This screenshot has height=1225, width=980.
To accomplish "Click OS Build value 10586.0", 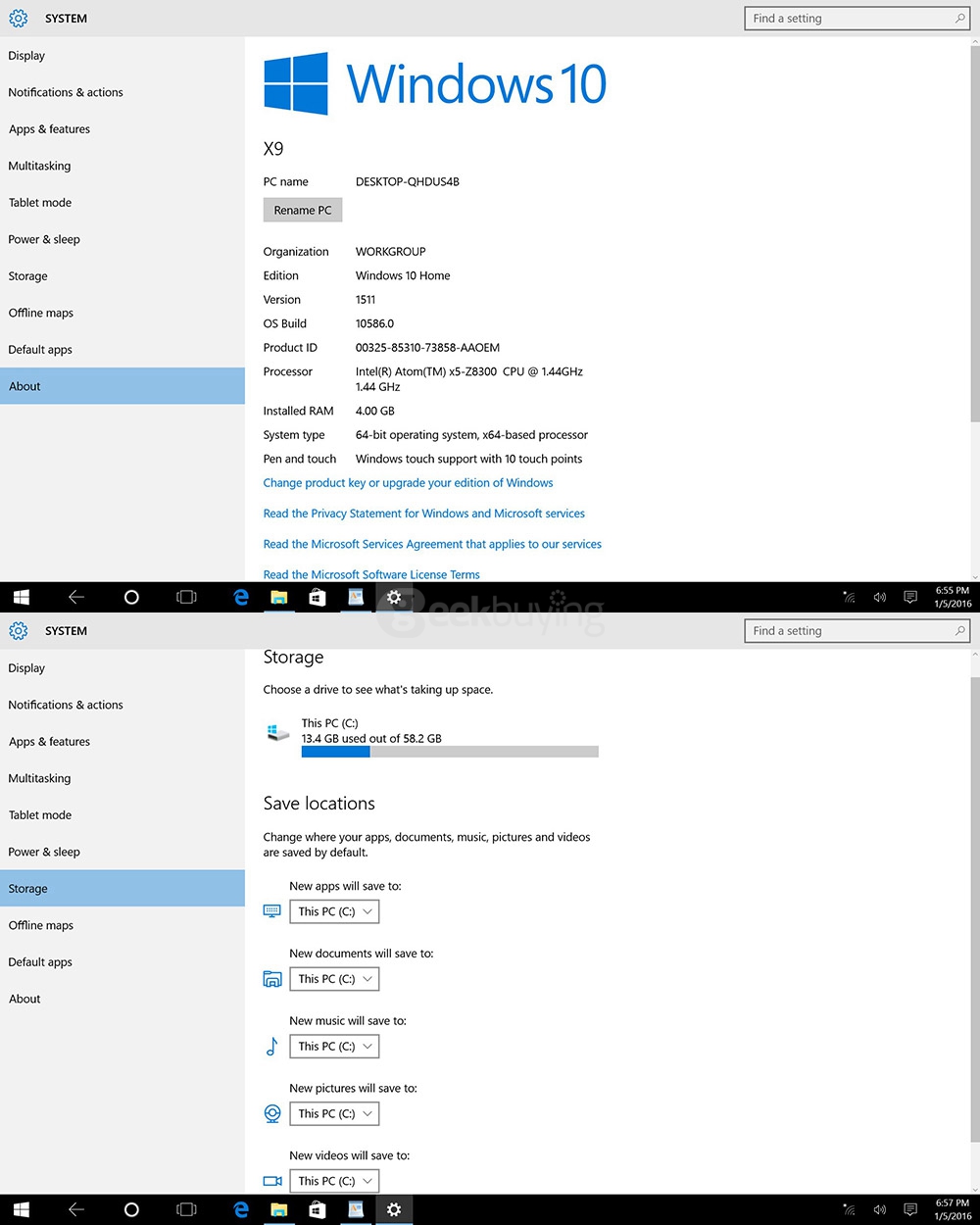I will point(374,323).
